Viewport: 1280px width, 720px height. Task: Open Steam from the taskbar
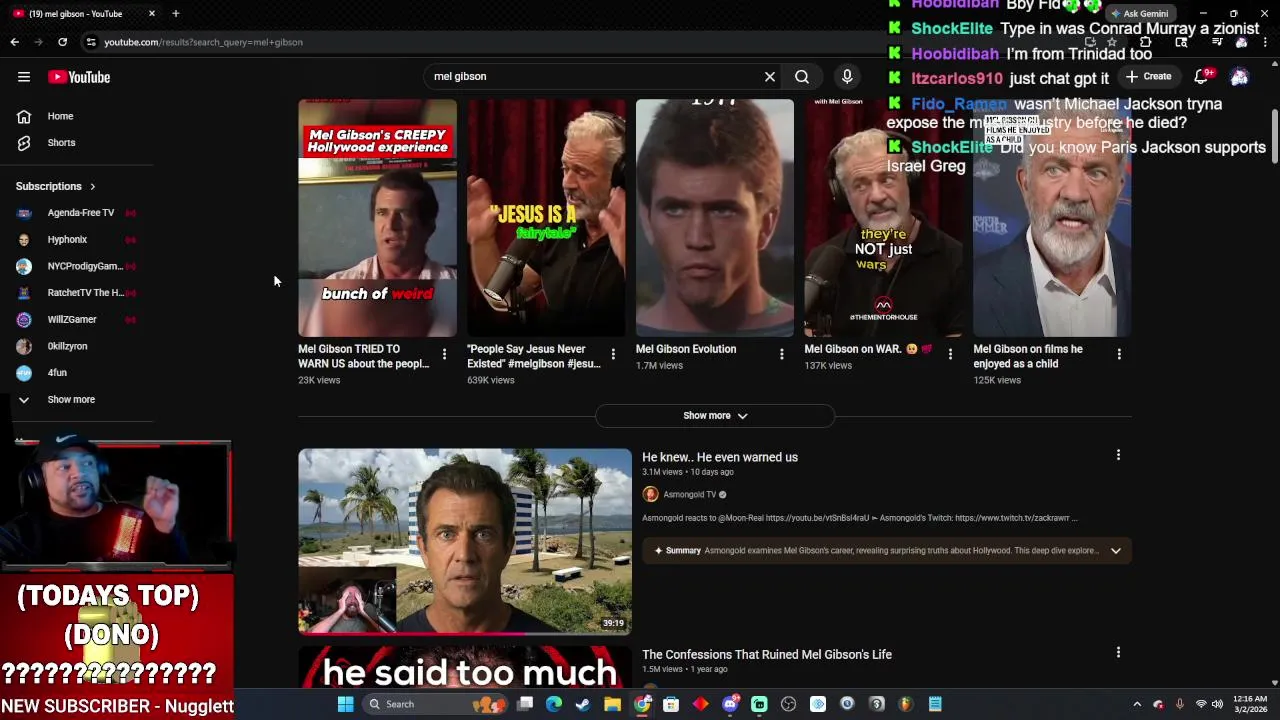point(583,704)
